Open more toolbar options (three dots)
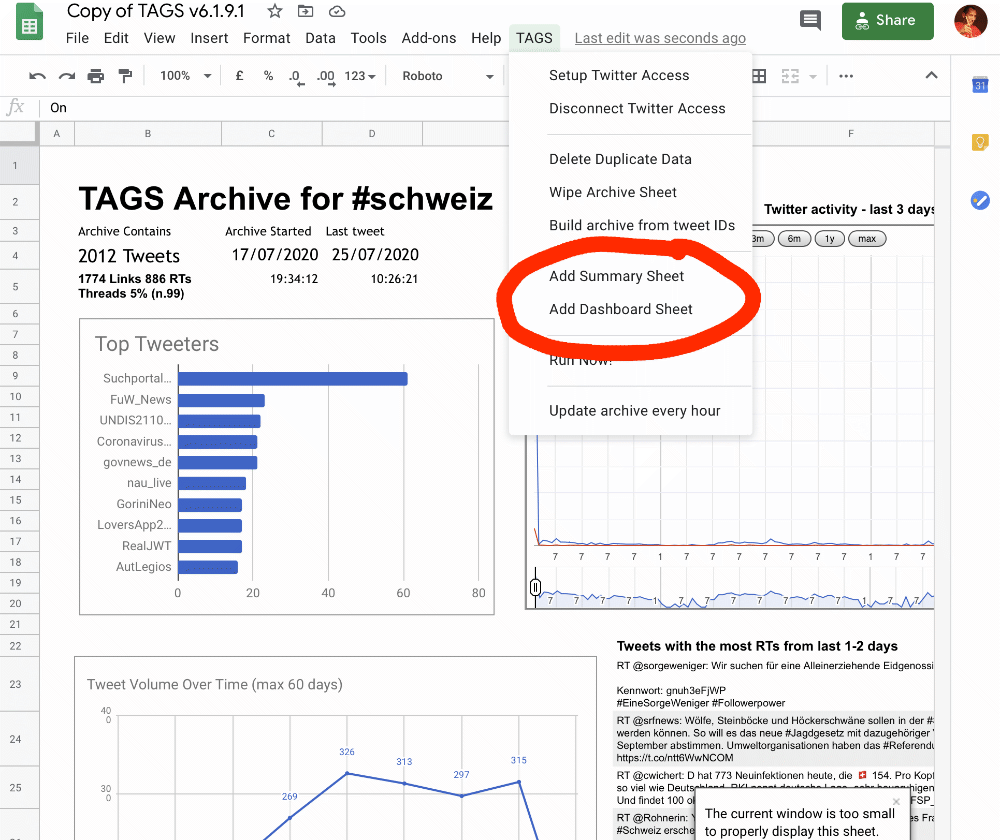 [x=846, y=76]
